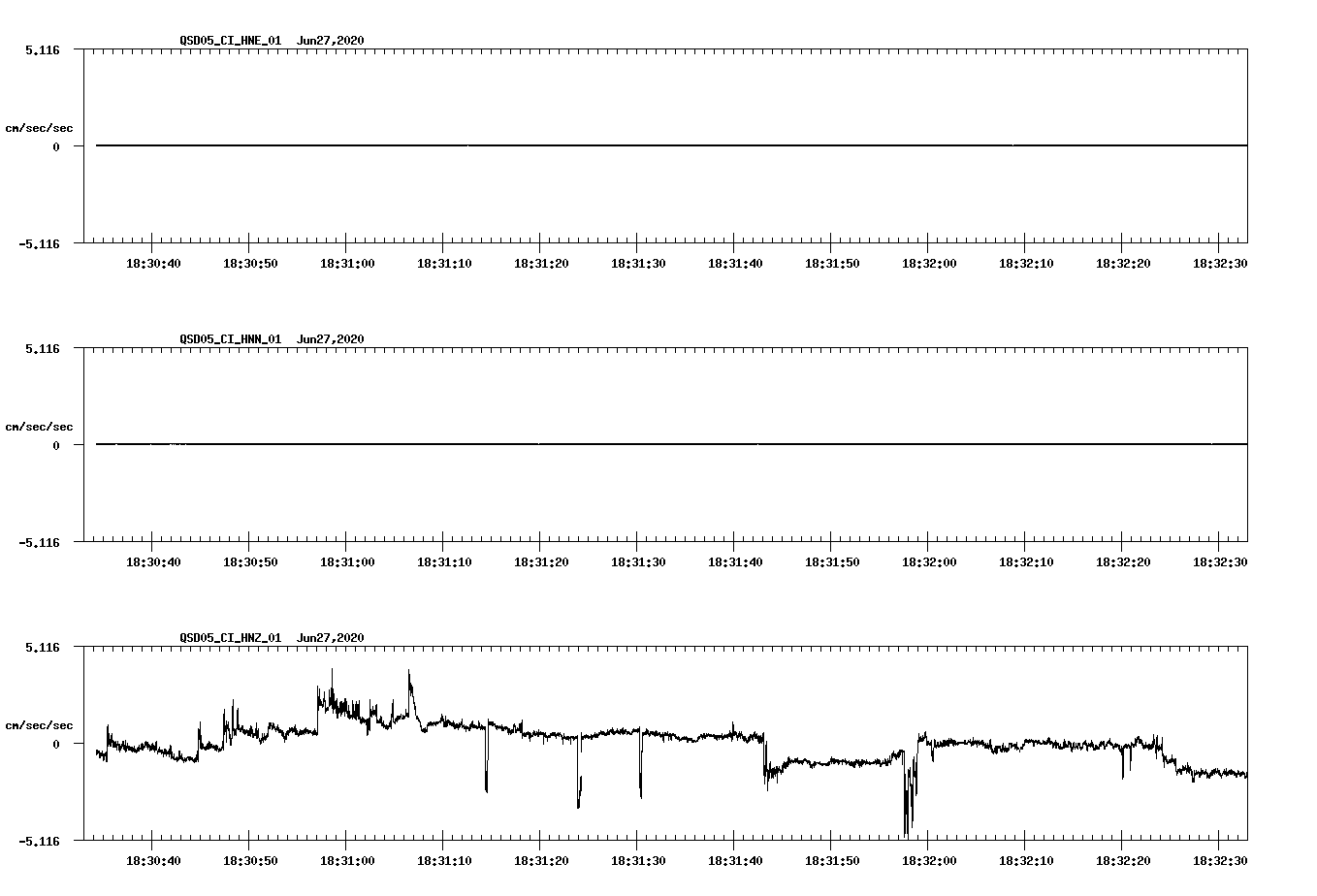Click the -5.116 lower limit on HNE axis

(x=40, y=243)
